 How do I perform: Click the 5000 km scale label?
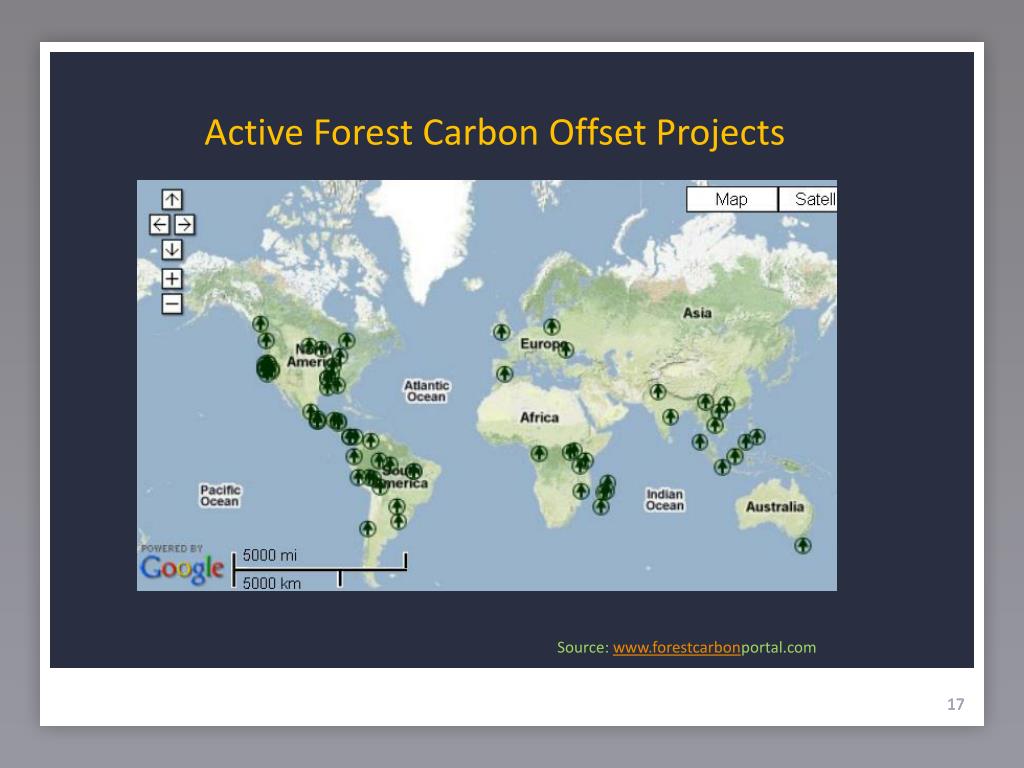click(x=272, y=583)
